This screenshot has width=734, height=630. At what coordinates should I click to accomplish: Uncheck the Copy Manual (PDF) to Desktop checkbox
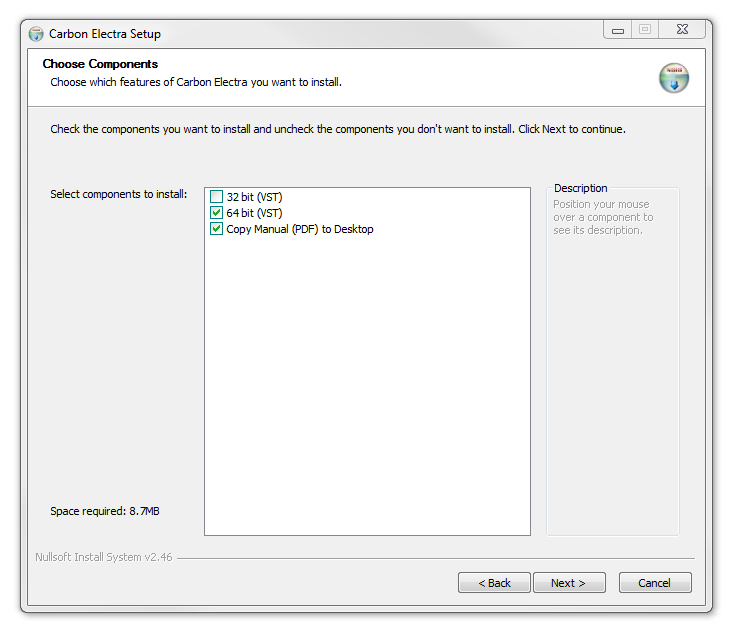[x=217, y=229]
